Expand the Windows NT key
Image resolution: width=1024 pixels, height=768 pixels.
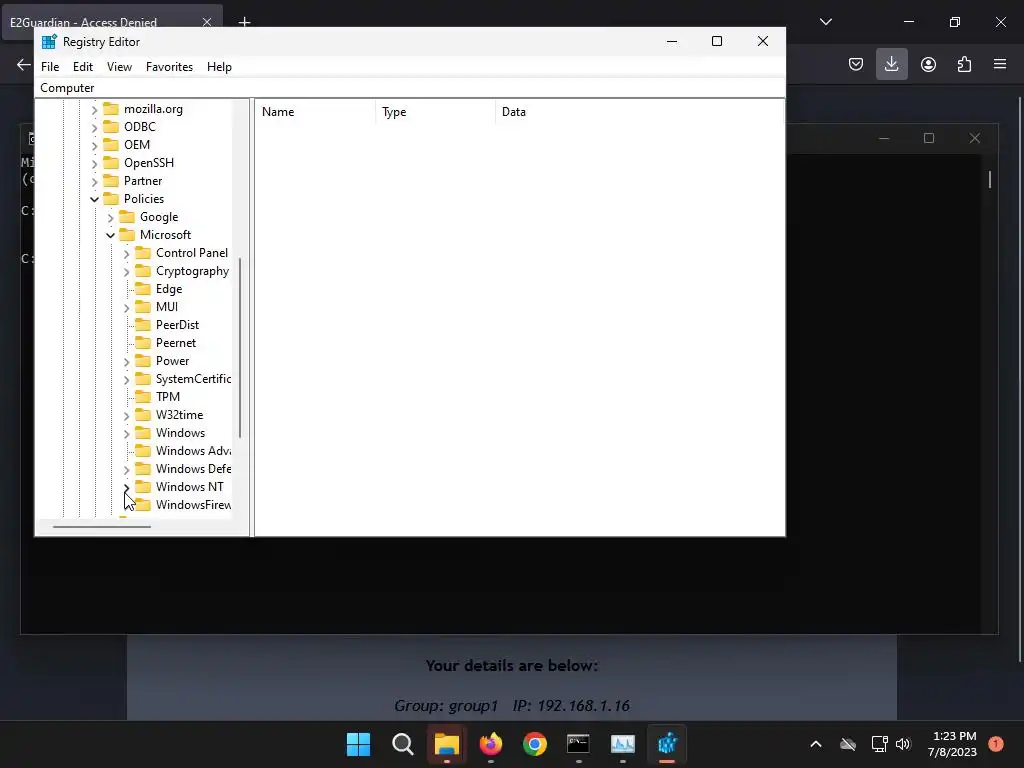click(127, 487)
